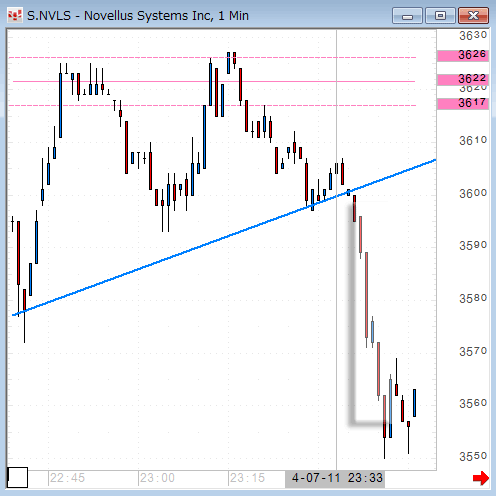Click the red arrow at bottom right
496x496 pixels.
coord(481,478)
